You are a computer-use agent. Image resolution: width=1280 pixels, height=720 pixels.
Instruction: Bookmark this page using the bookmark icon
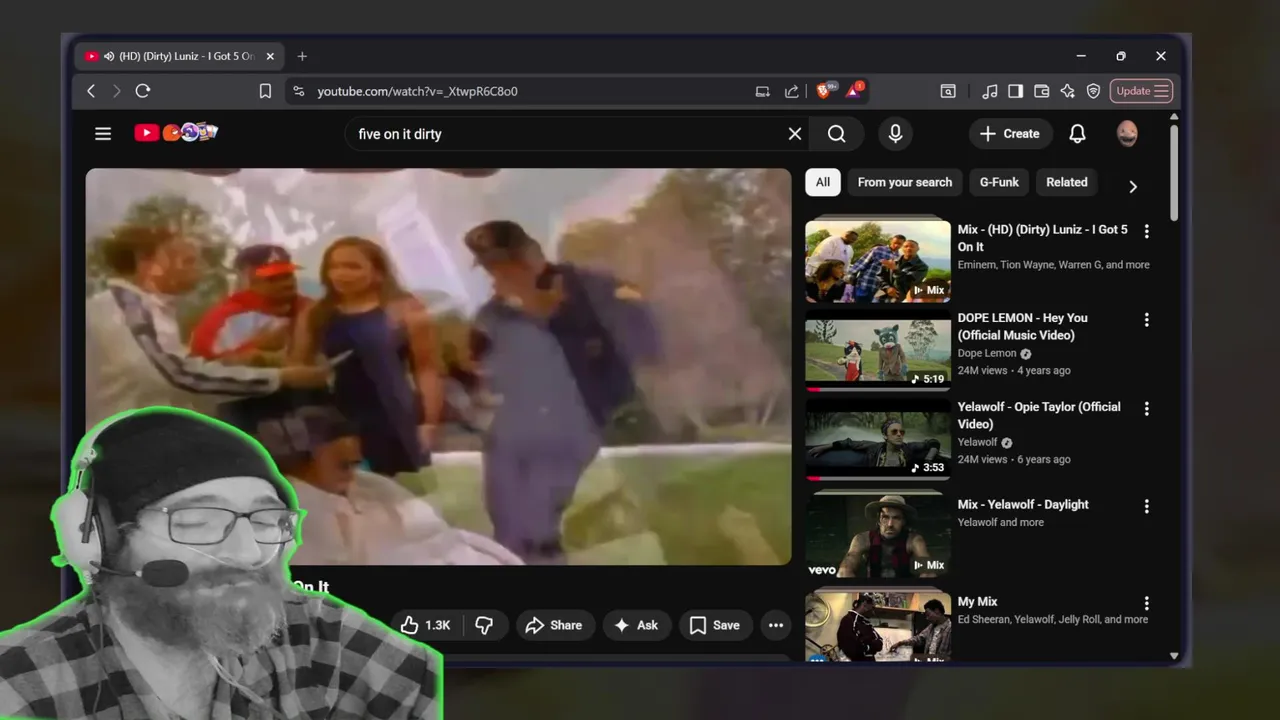(265, 91)
